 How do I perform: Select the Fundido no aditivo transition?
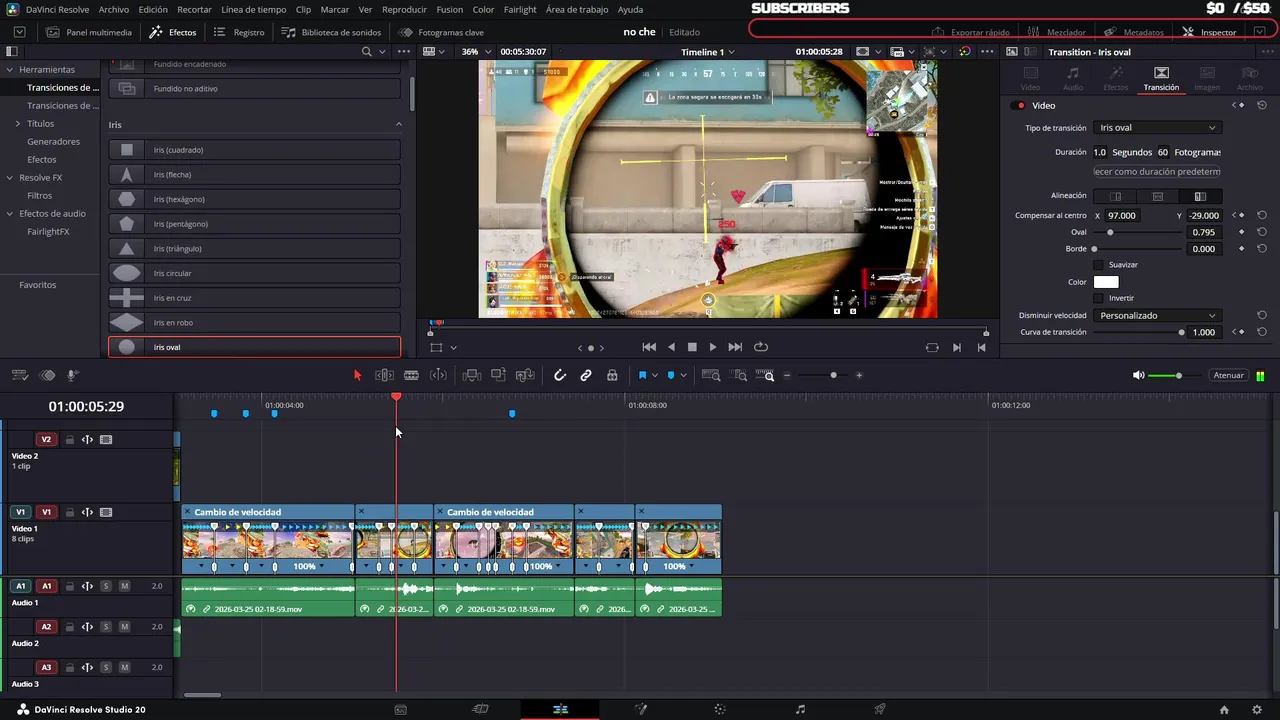254,88
